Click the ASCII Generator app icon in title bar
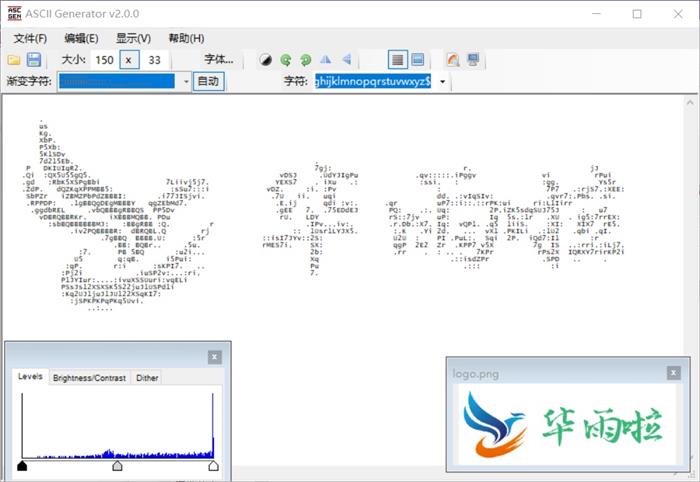 click(14, 13)
